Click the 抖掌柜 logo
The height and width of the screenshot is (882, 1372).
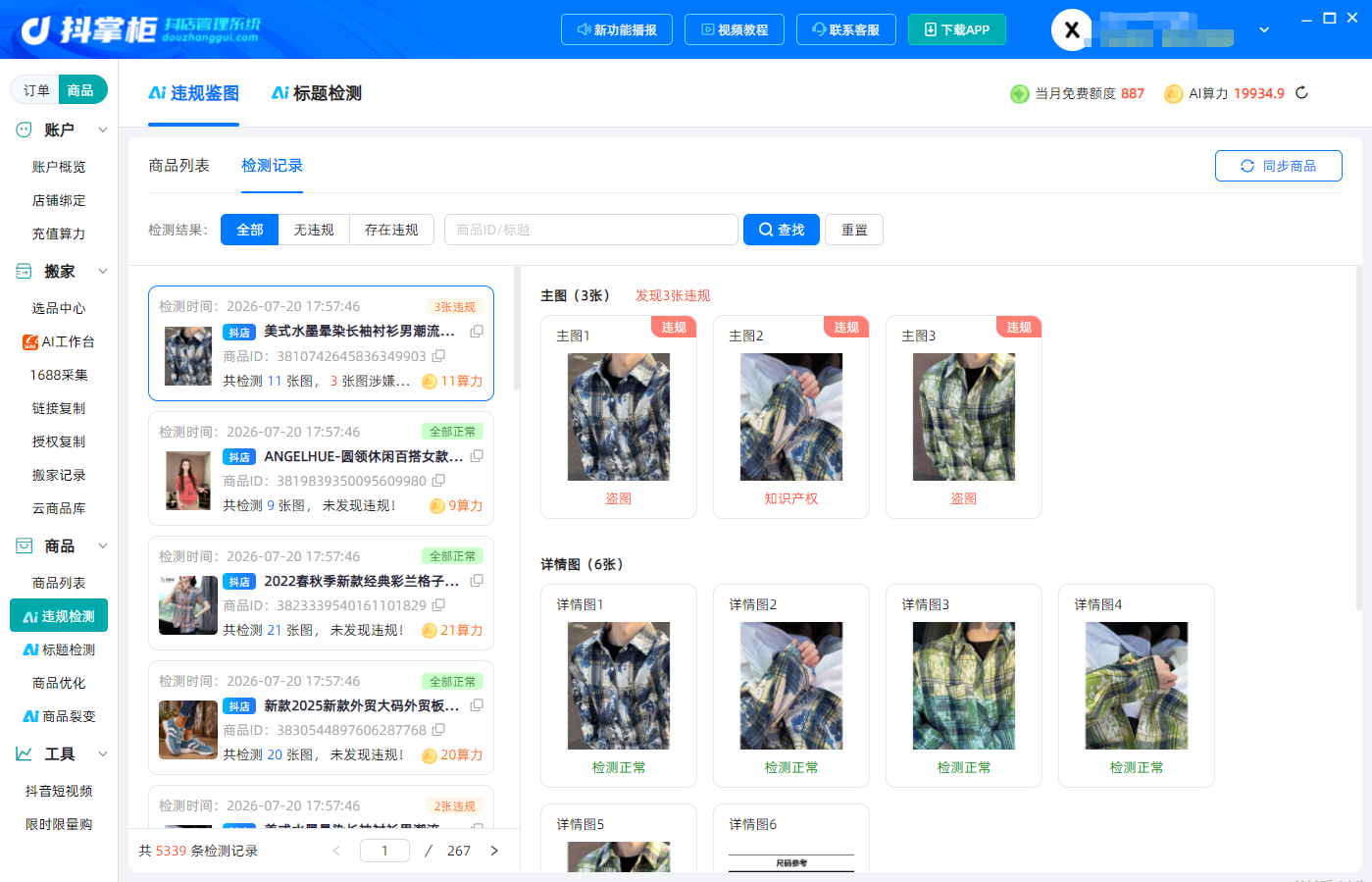coord(140,29)
